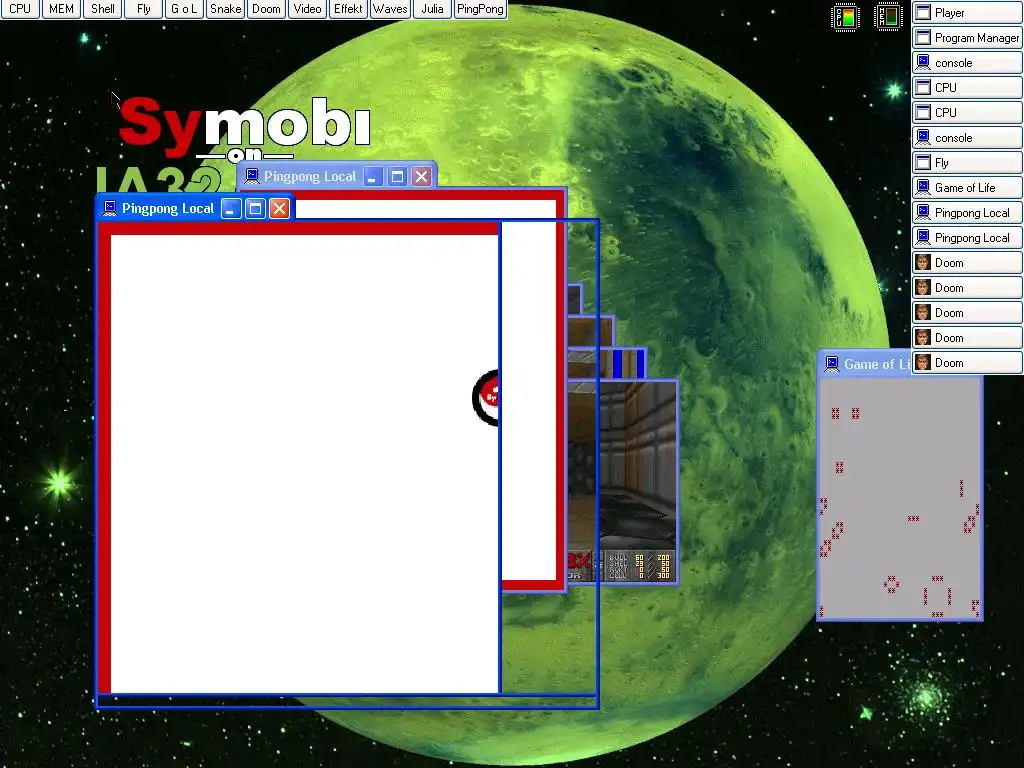Switch to Player in the task list
This screenshot has height=768, width=1024.
[967, 12]
